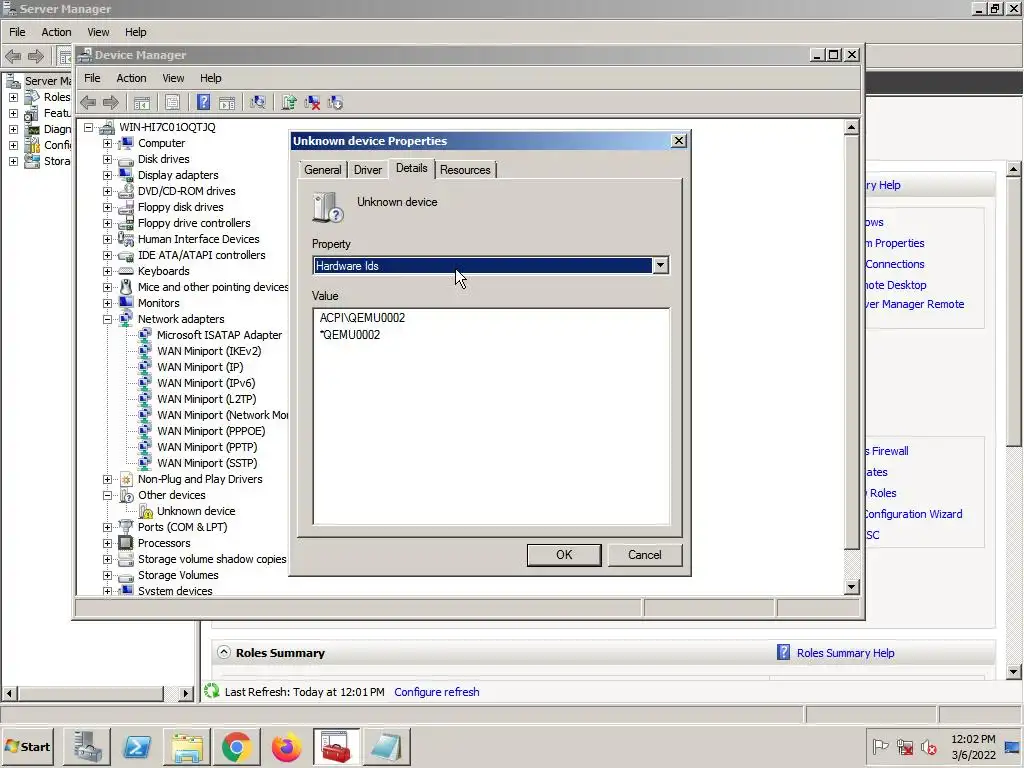Click the Start button
This screenshot has width=1024, height=768.
28,746
